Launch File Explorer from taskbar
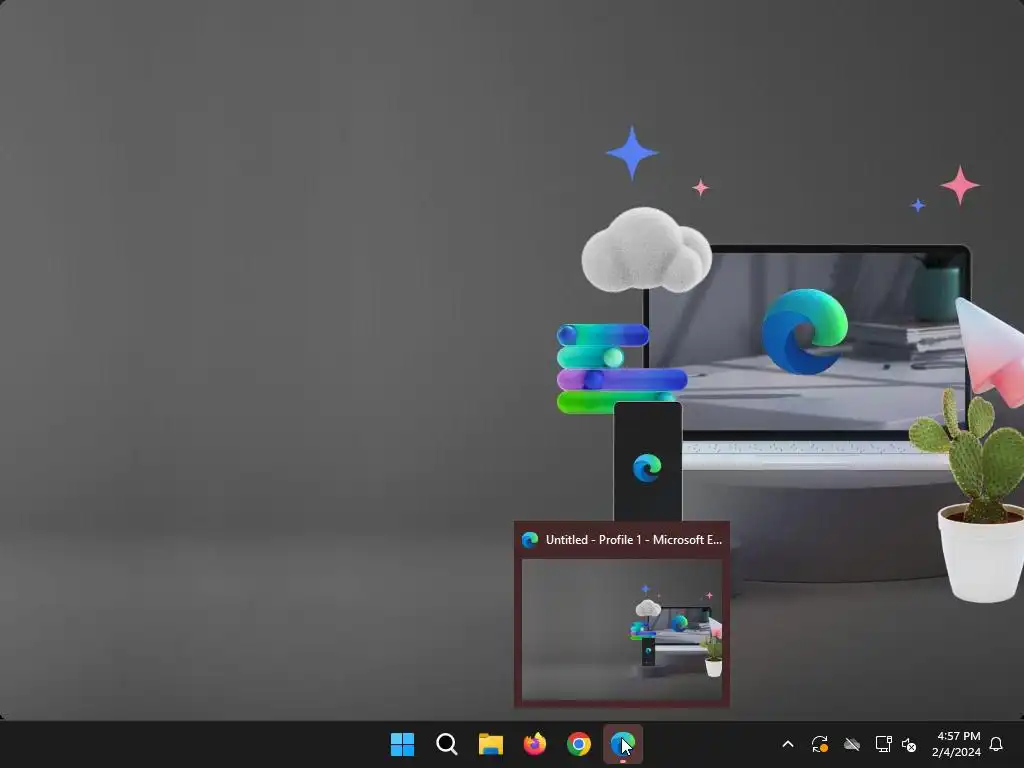This screenshot has width=1024, height=768. [x=490, y=744]
